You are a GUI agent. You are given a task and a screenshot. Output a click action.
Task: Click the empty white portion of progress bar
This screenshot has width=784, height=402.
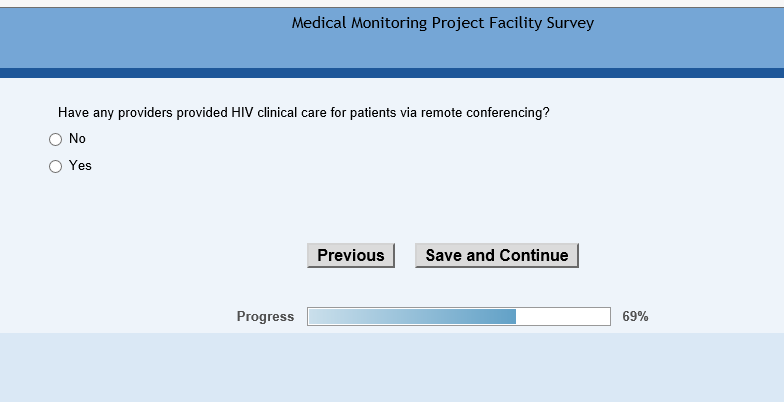pyautogui.click(x=562, y=317)
